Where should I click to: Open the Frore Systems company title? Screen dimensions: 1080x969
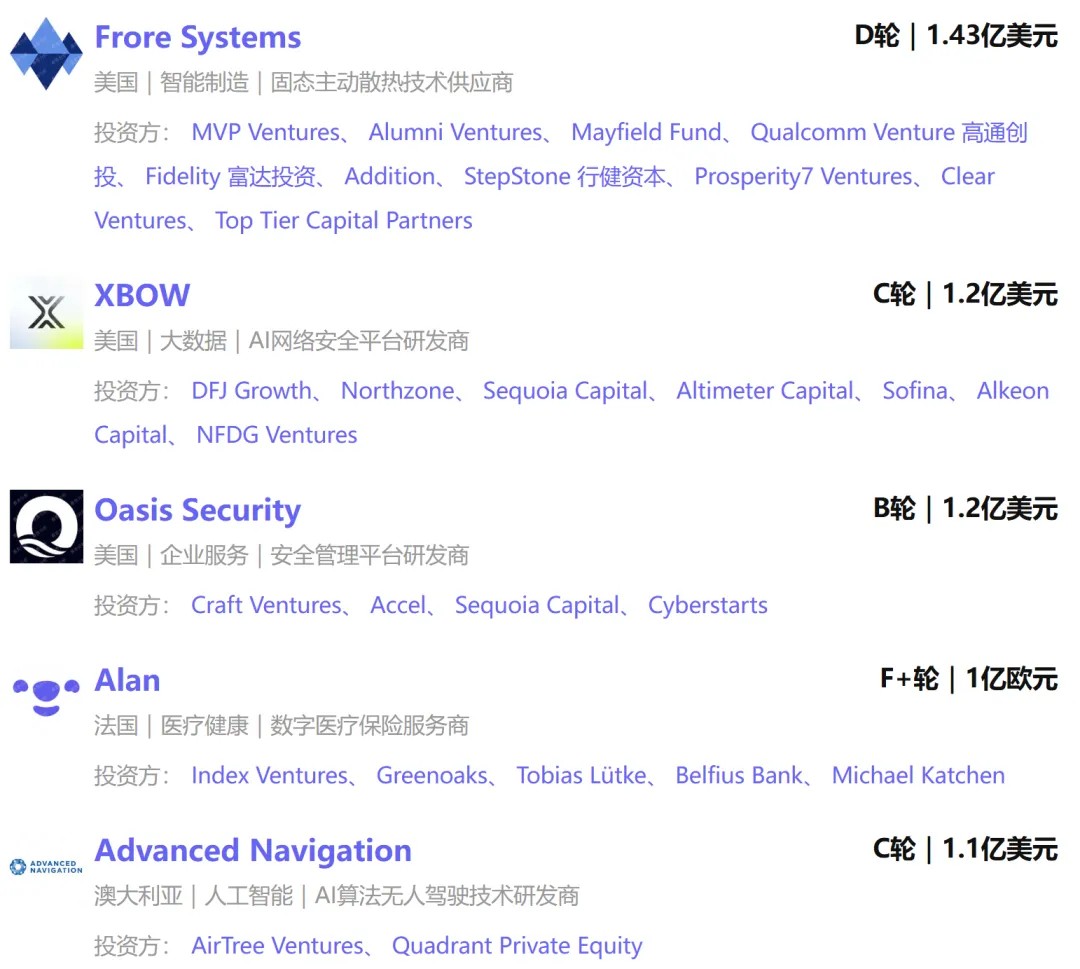[x=197, y=37]
